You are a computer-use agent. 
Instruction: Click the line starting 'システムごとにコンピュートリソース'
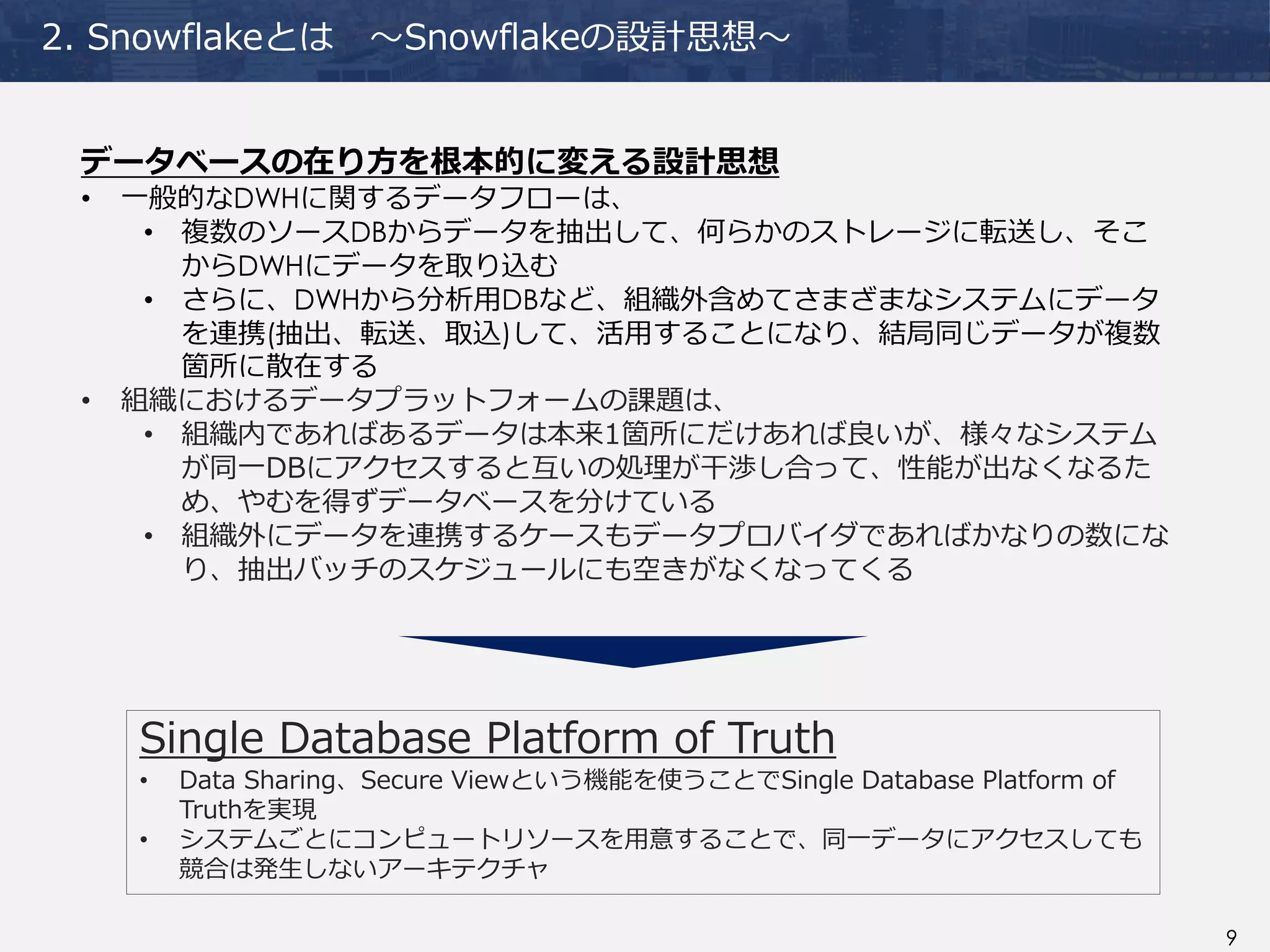pos(660,839)
